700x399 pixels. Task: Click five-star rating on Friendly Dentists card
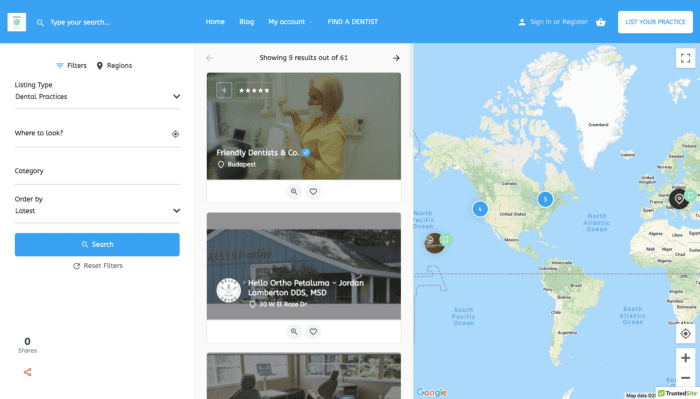pos(254,90)
